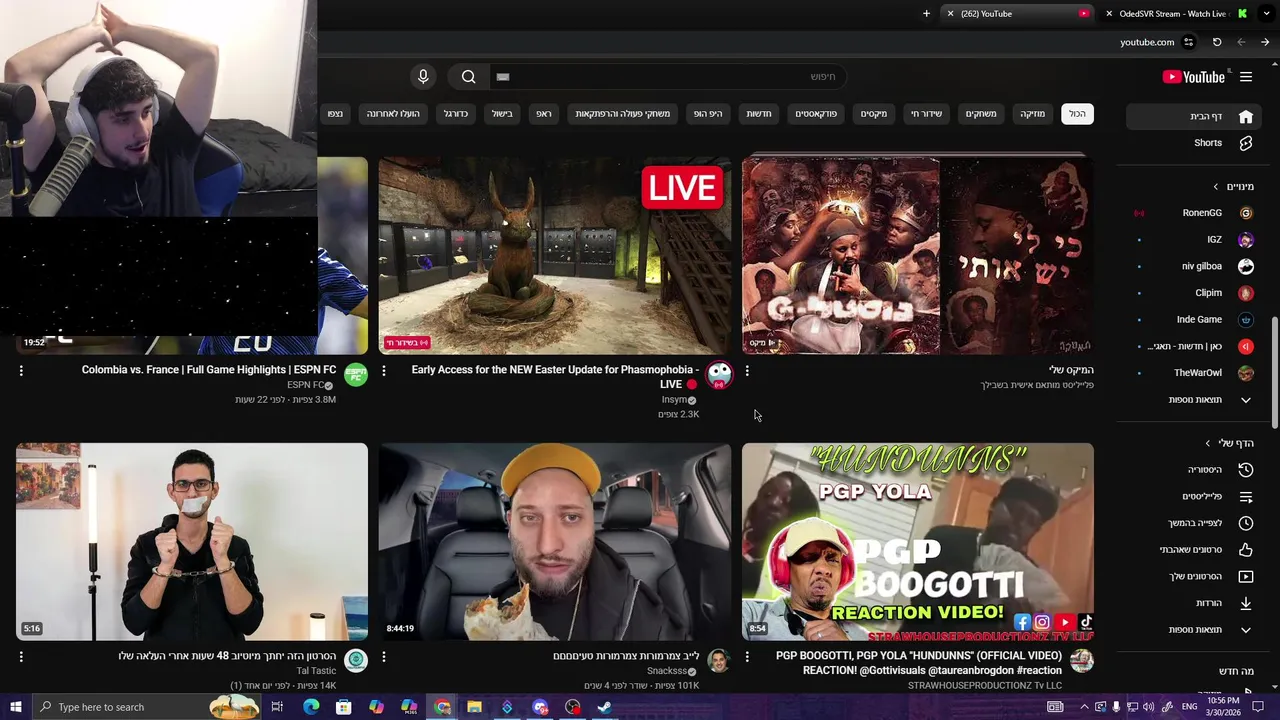Click the YouTube search input field
The height and width of the screenshot is (720, 1280).
668,77
